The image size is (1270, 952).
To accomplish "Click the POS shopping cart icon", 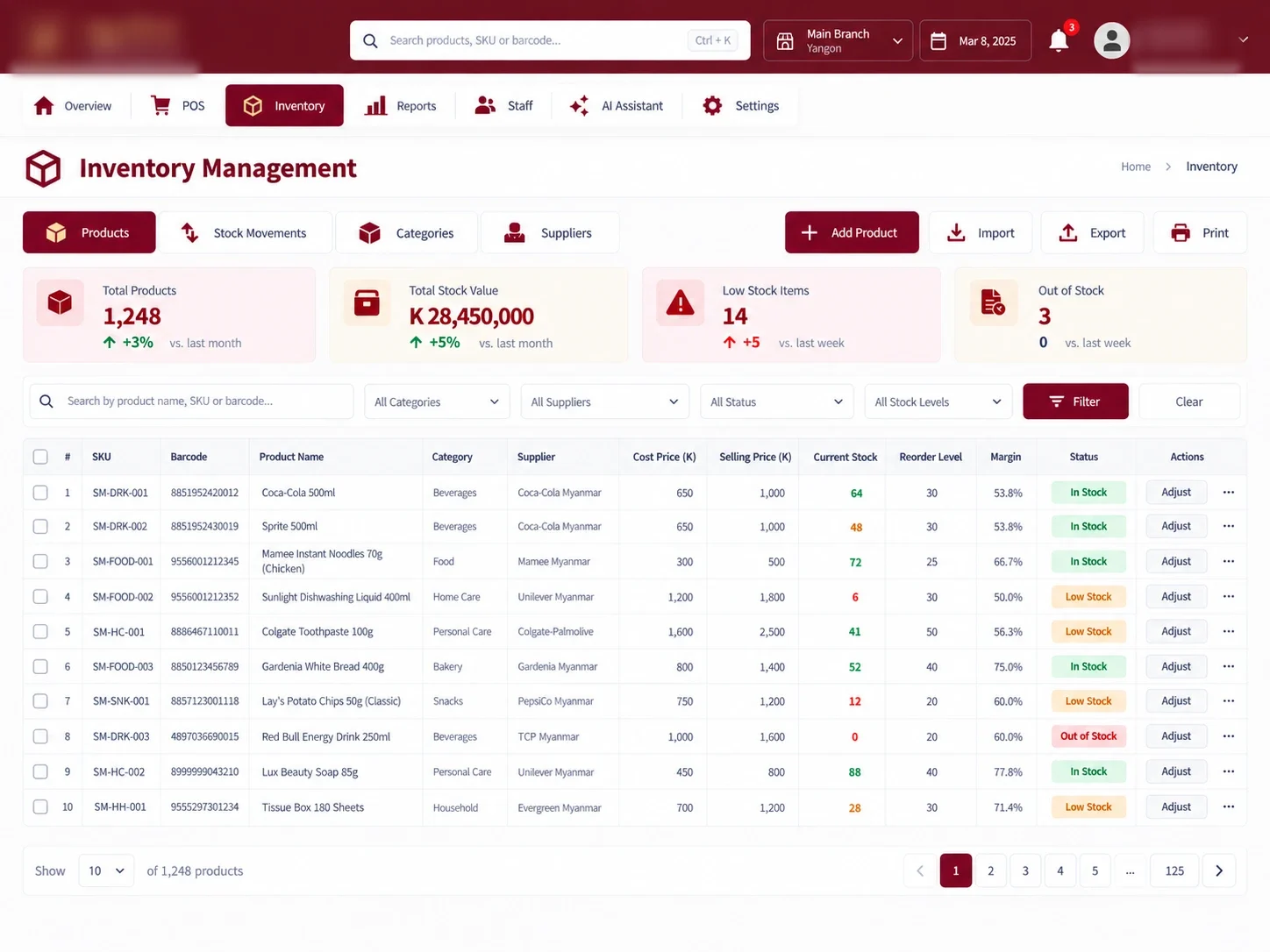I will 161,105.
